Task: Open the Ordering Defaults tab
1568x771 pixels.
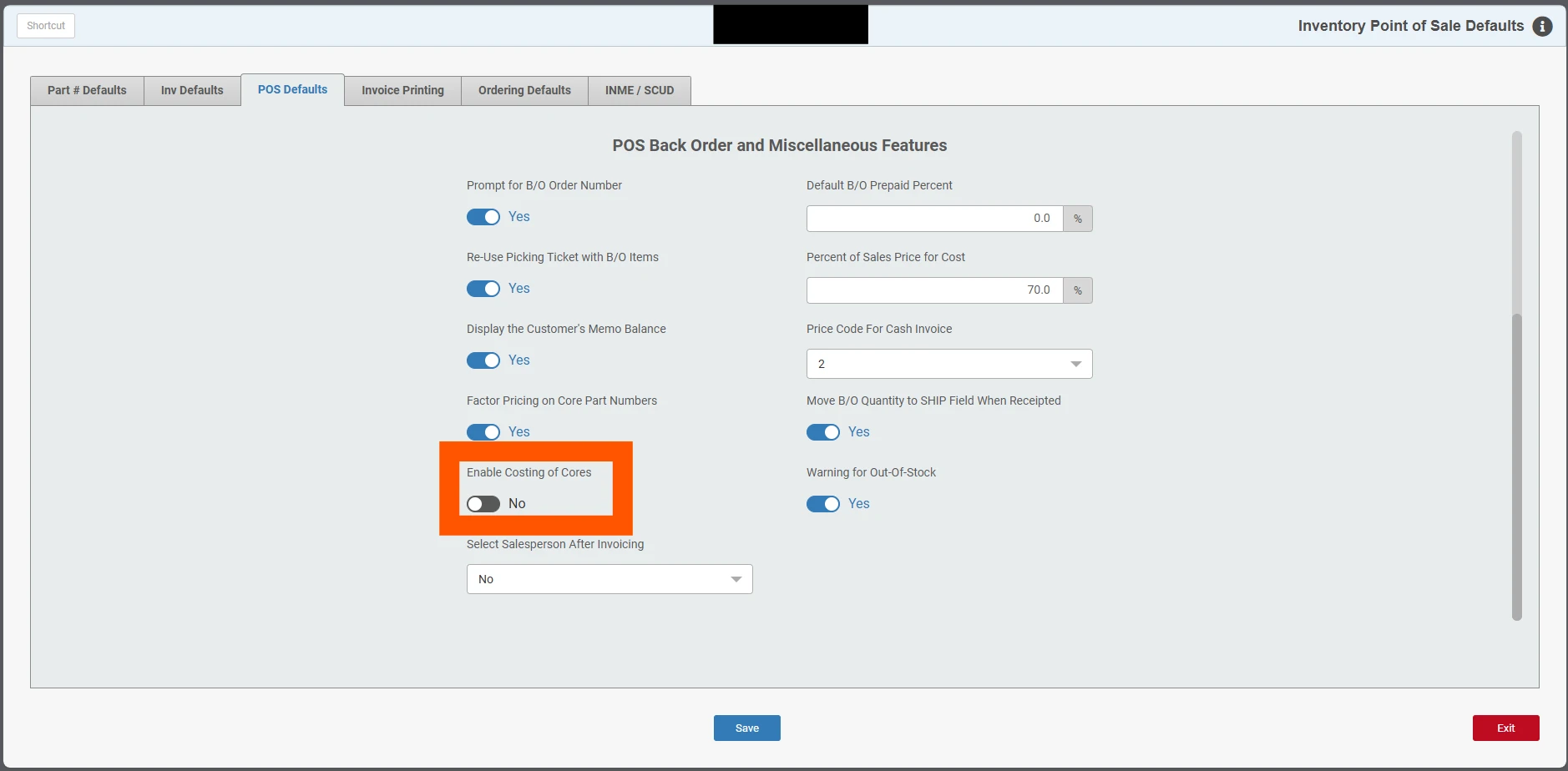Action: click(x=524, y=90)
